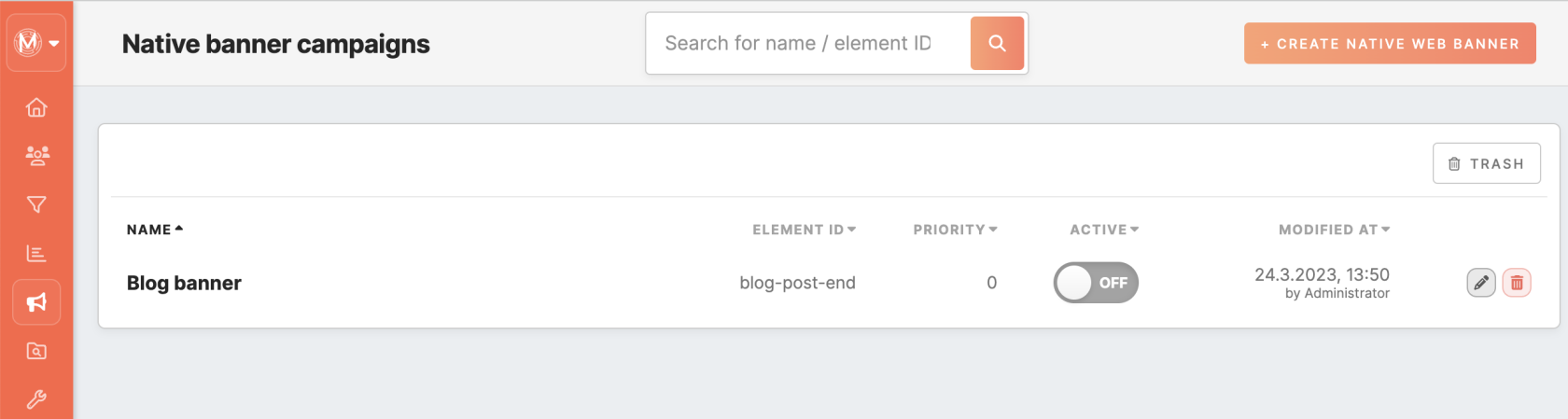This screenshot has height=419, width=1568.
Task: Sort by Modified At column
Action: [1334, 230]
